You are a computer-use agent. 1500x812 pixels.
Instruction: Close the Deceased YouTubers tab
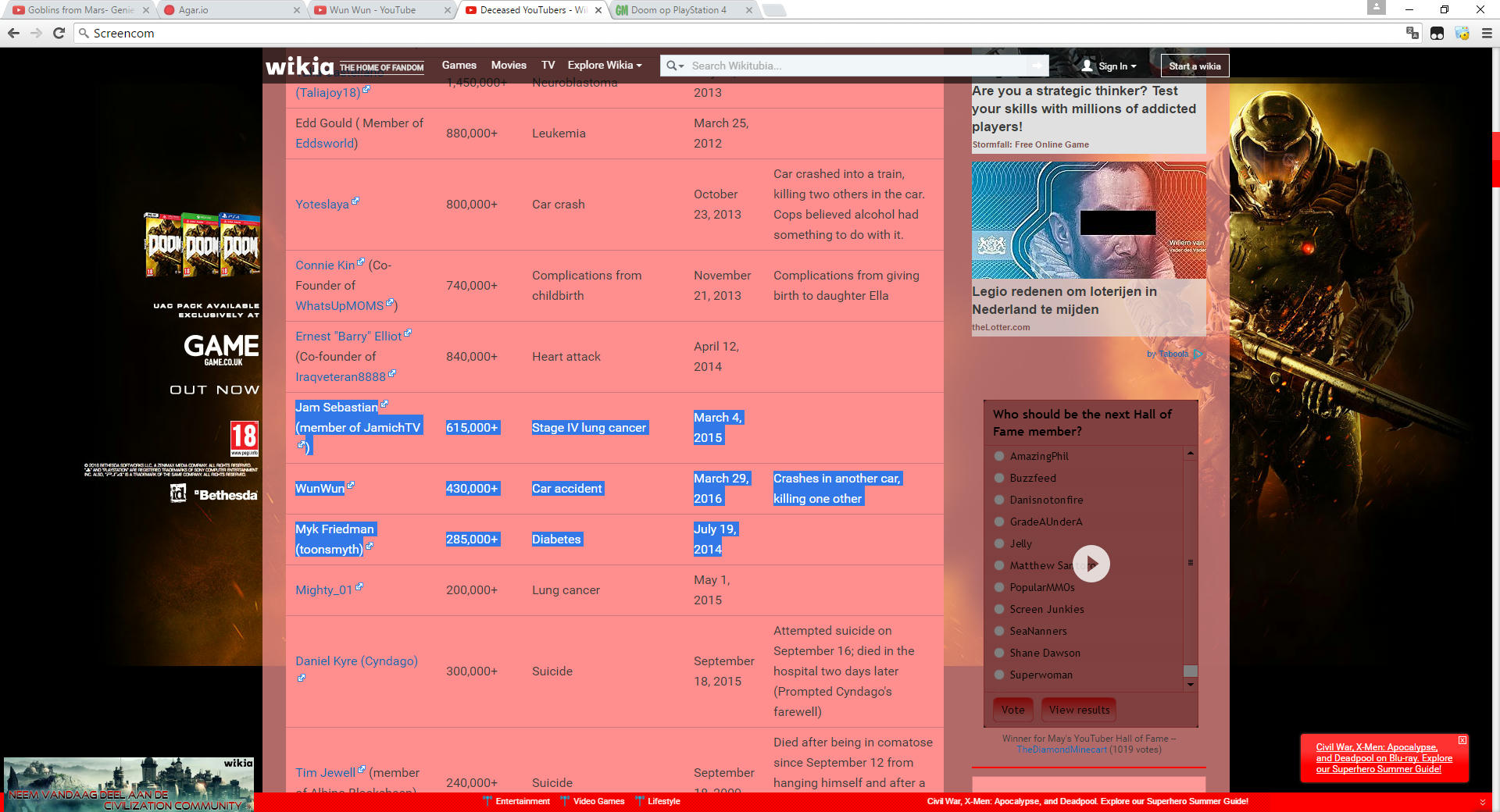598,10
